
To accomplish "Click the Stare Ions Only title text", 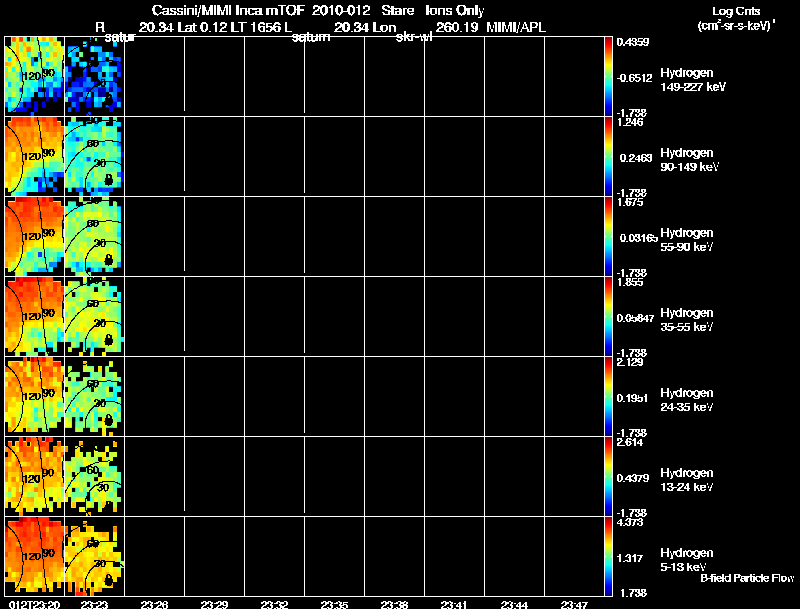I will [432, 11].
